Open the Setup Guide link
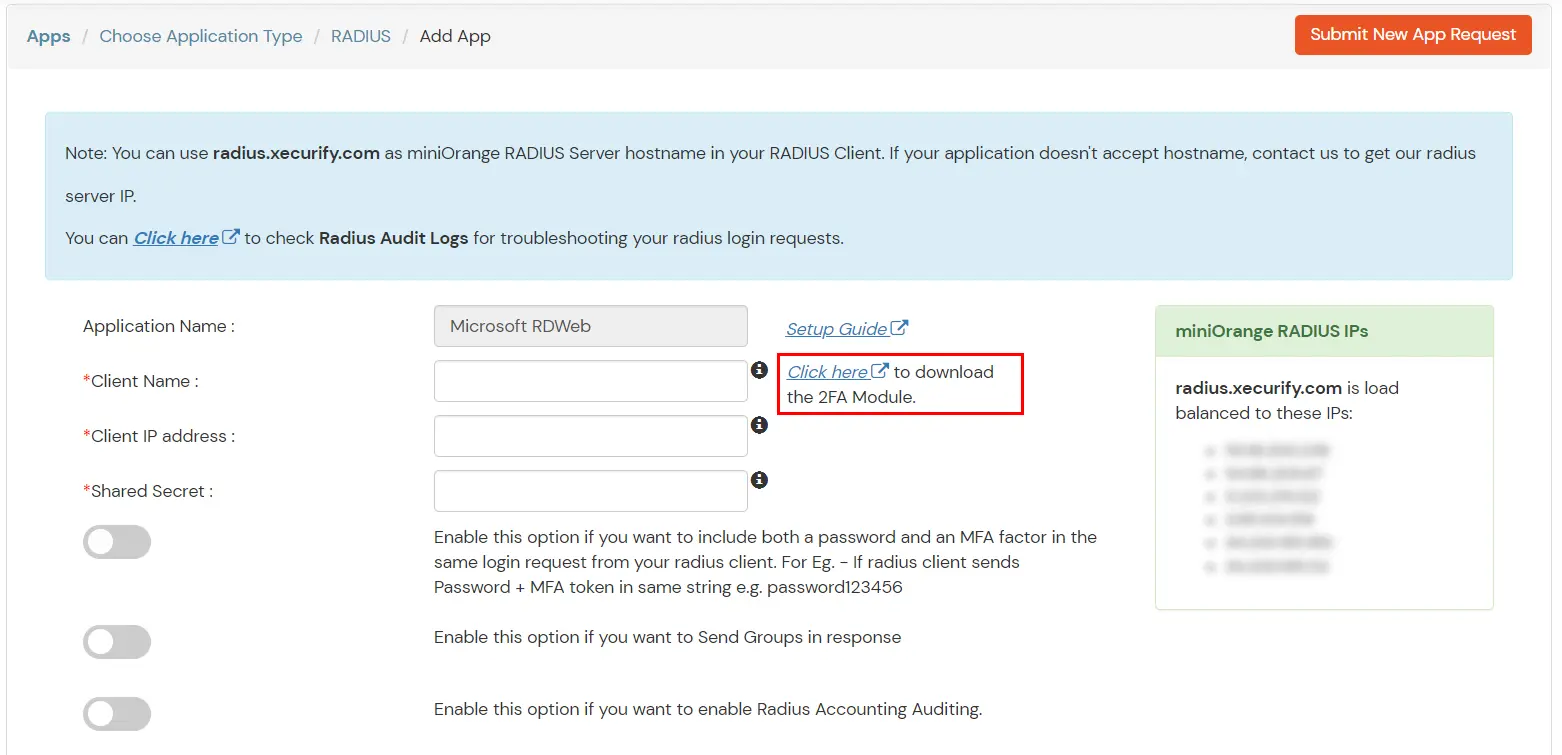1562x755 pixels. tap(837, 329)
